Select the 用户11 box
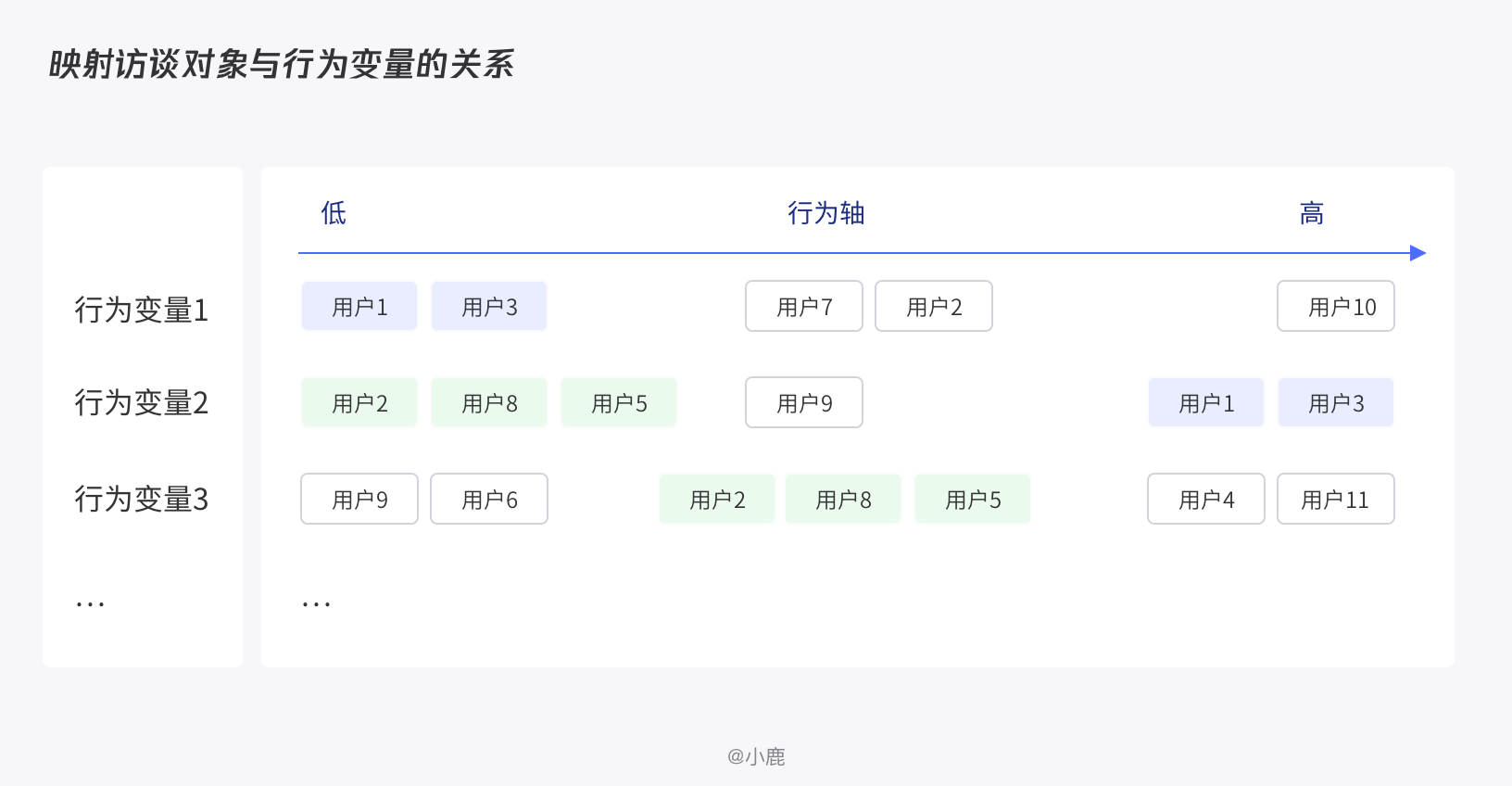1512x786 pixels. [x=1336, y=500]
